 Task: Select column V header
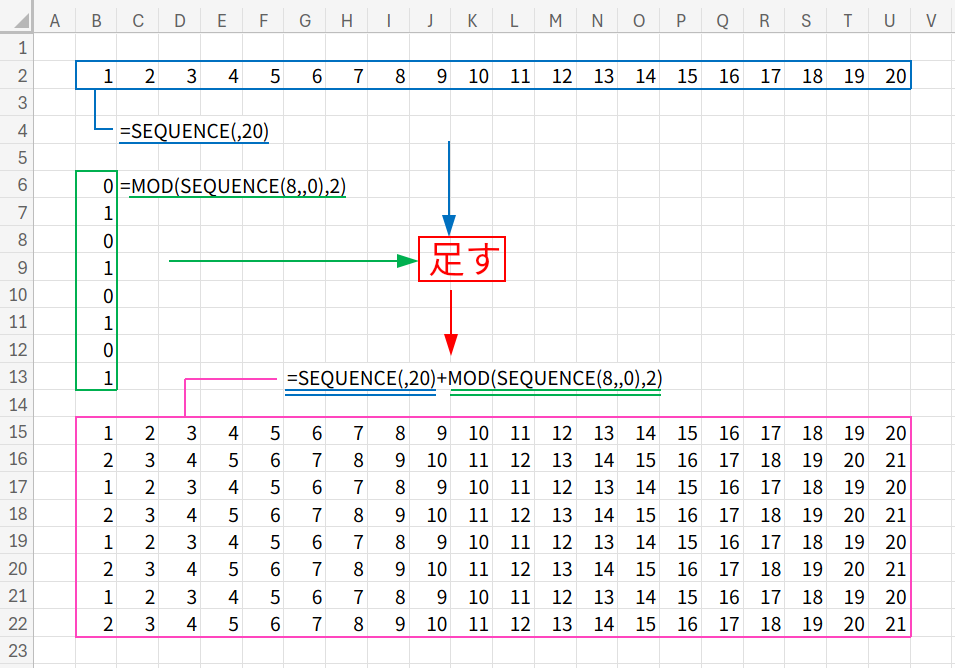931,21
